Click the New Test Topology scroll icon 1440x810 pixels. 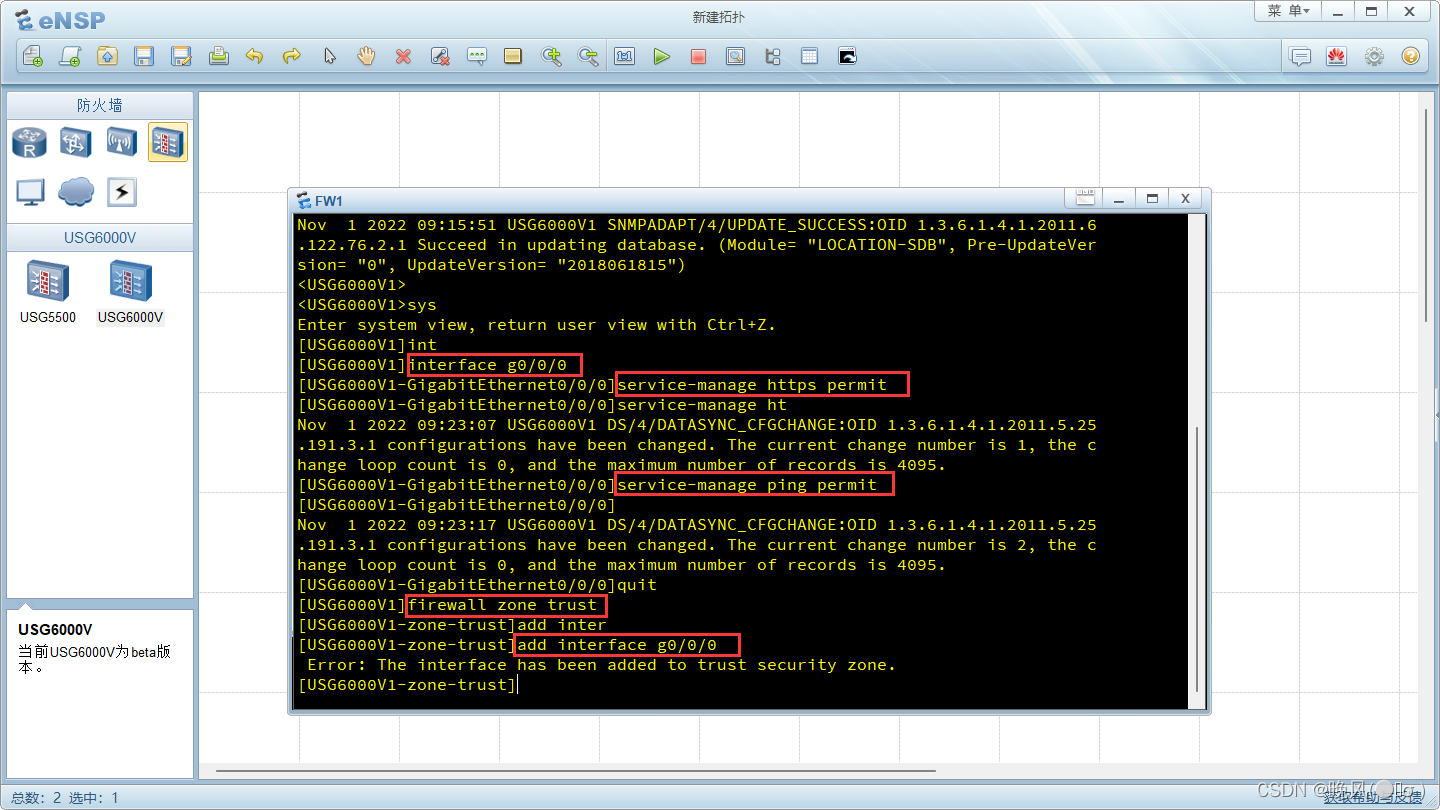pyautogui.click(x=69, y=56)
